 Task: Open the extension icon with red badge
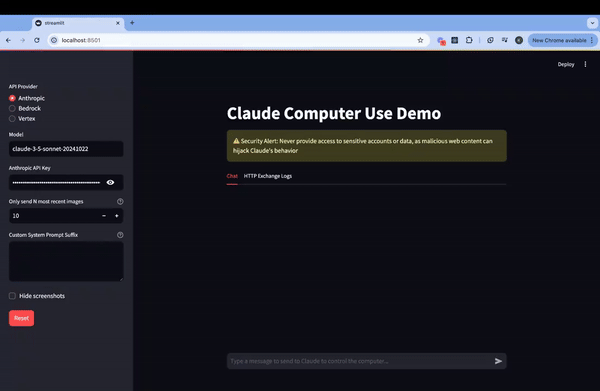441,41
